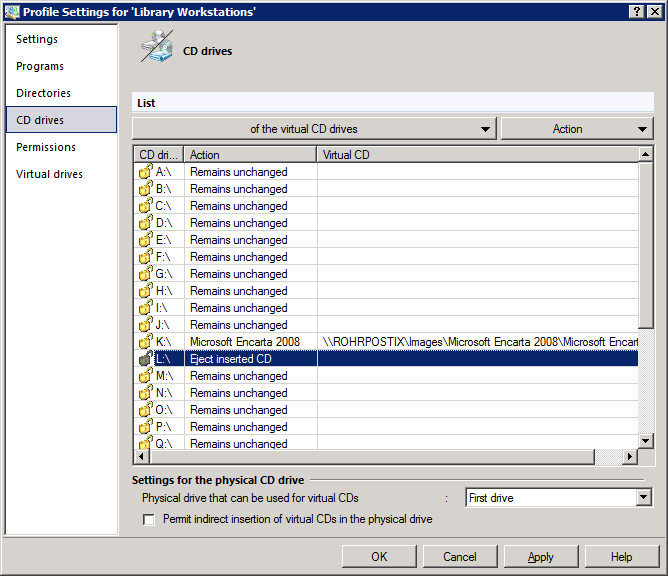Click the lock icon for drive E:\

click(145, 239)
